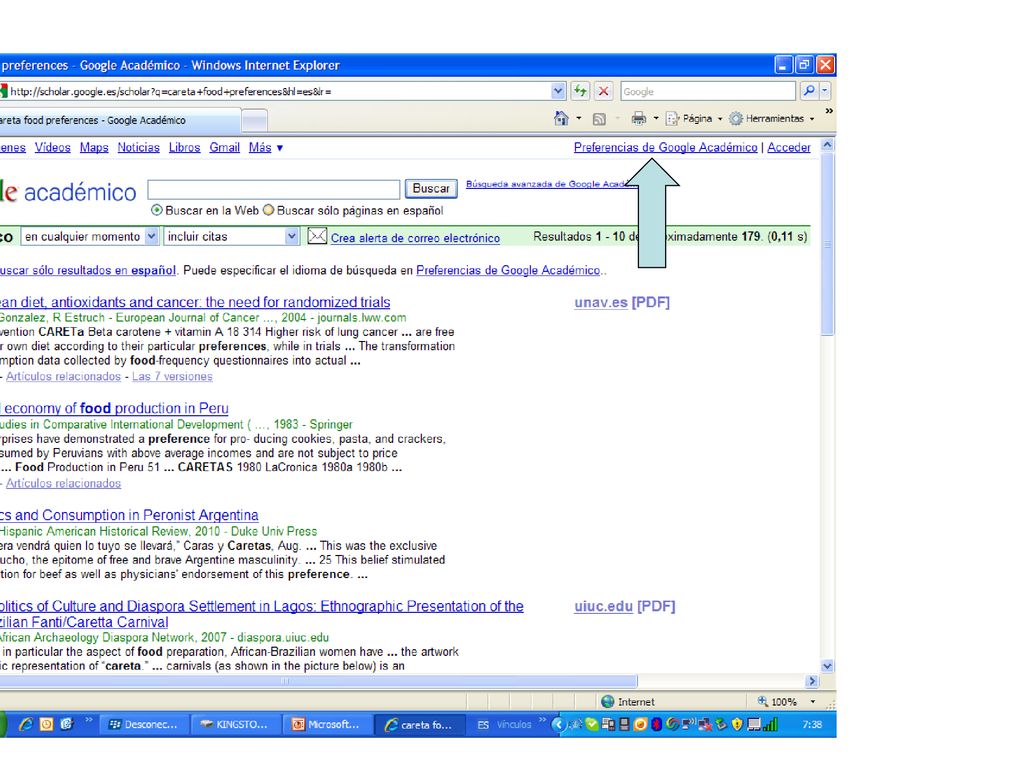
Task: Click the Gmail navigation link
Action: coord(225,148)
